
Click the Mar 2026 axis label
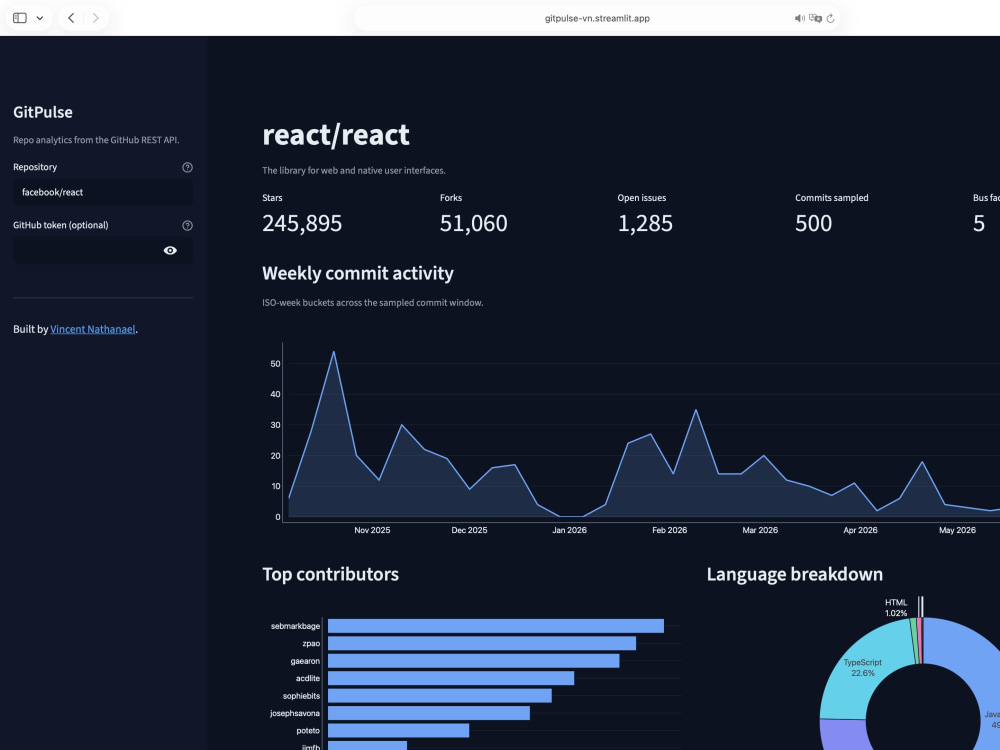760,530
